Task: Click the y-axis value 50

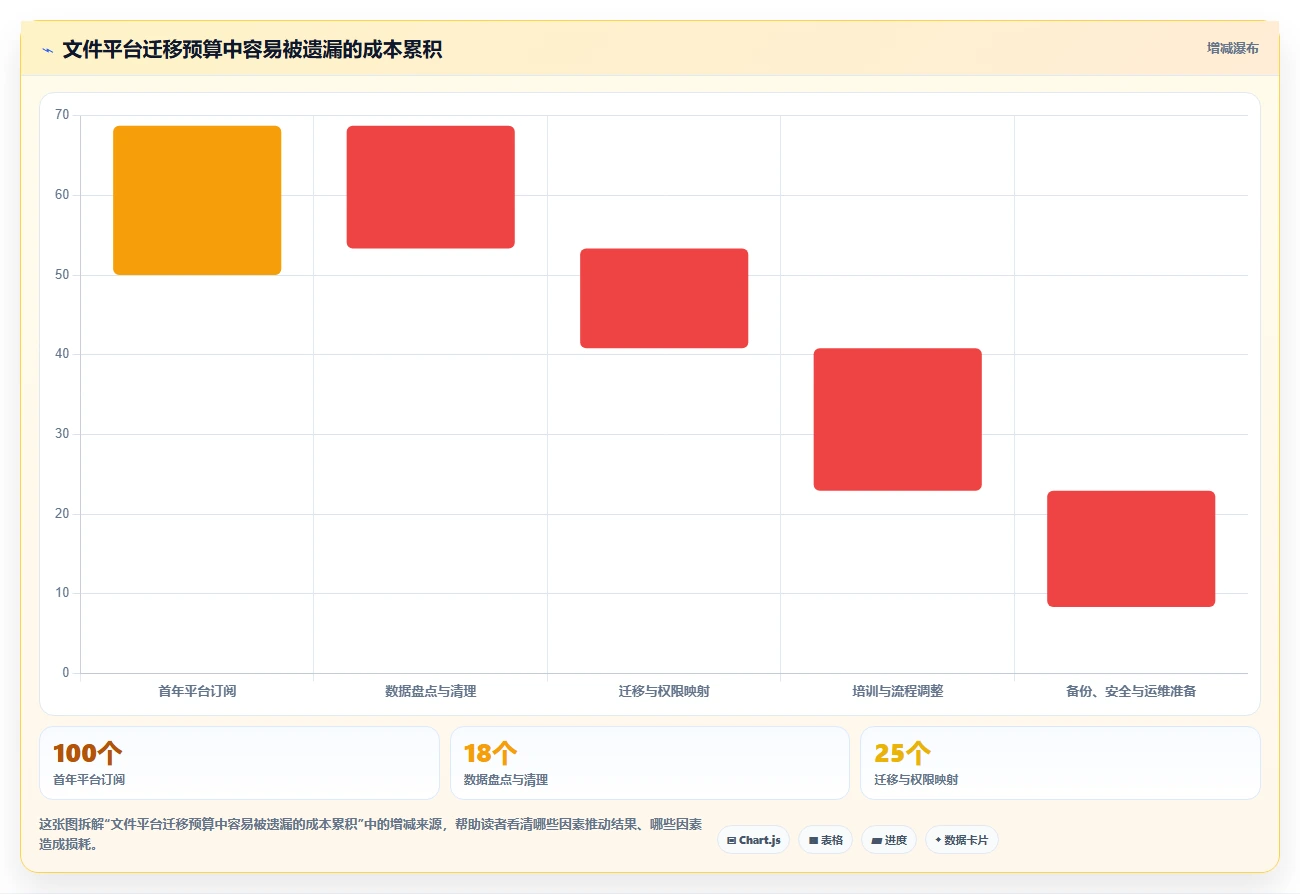Action: pyautogui.click(x=62, y=274)
